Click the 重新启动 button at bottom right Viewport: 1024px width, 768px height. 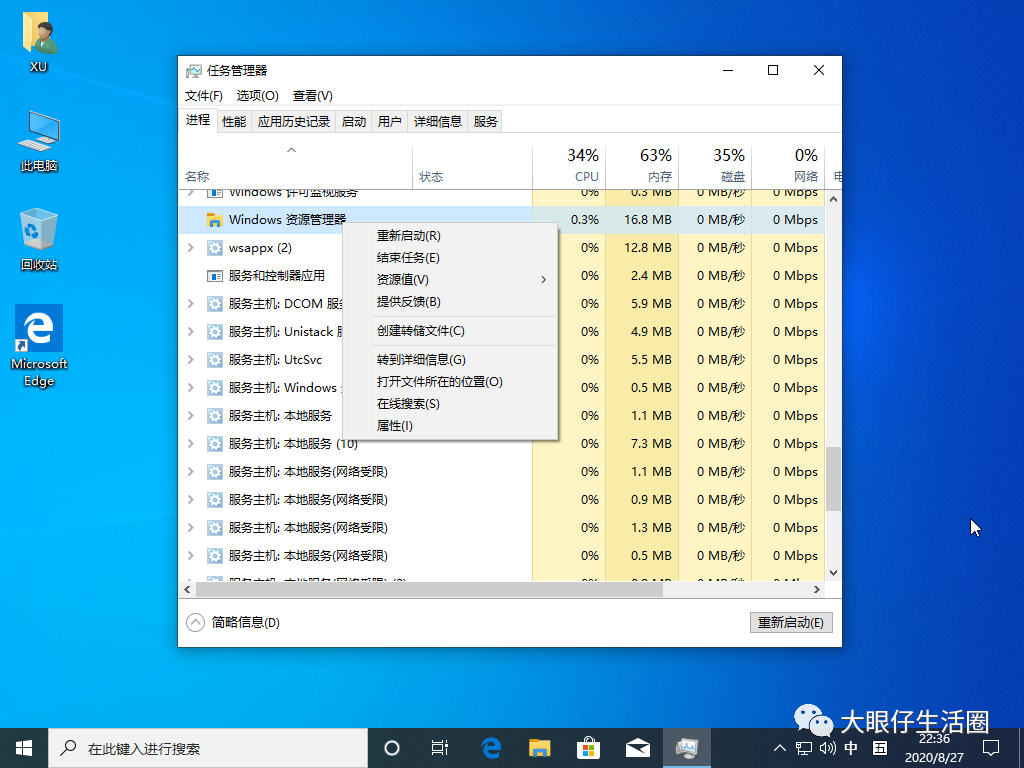pyautogui.click(x=791, y=622)
